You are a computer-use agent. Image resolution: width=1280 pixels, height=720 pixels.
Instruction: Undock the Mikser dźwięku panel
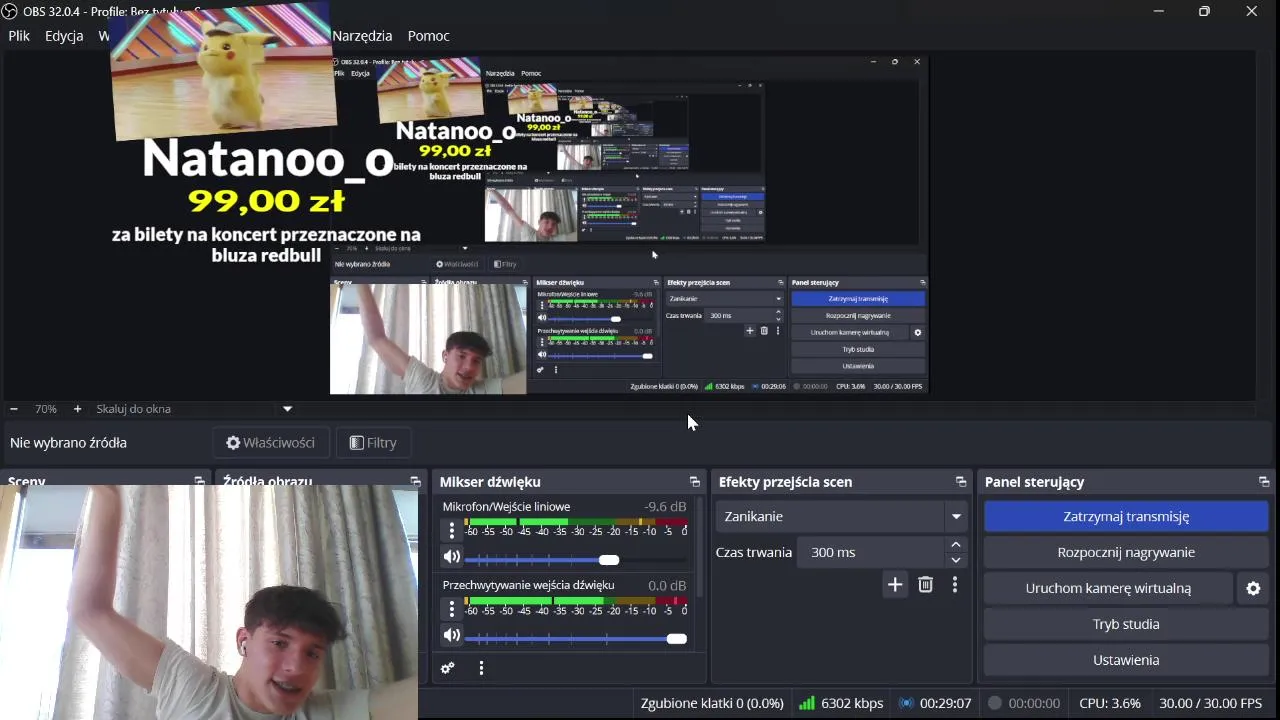(695, 482)
